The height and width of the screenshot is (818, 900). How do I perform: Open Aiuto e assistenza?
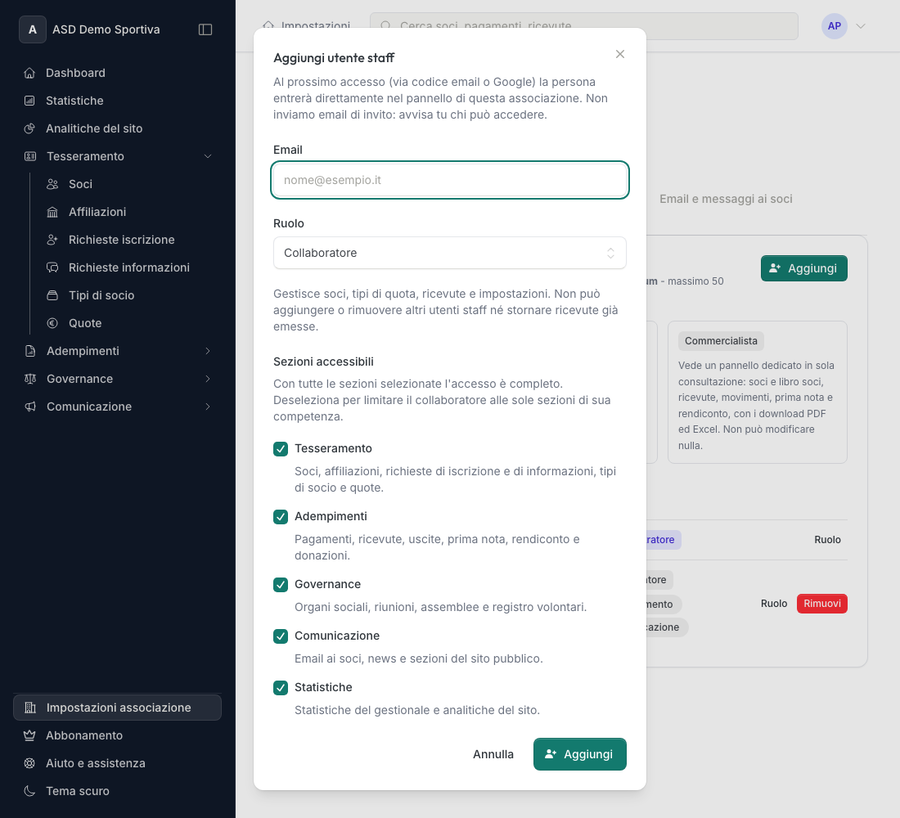118,763
